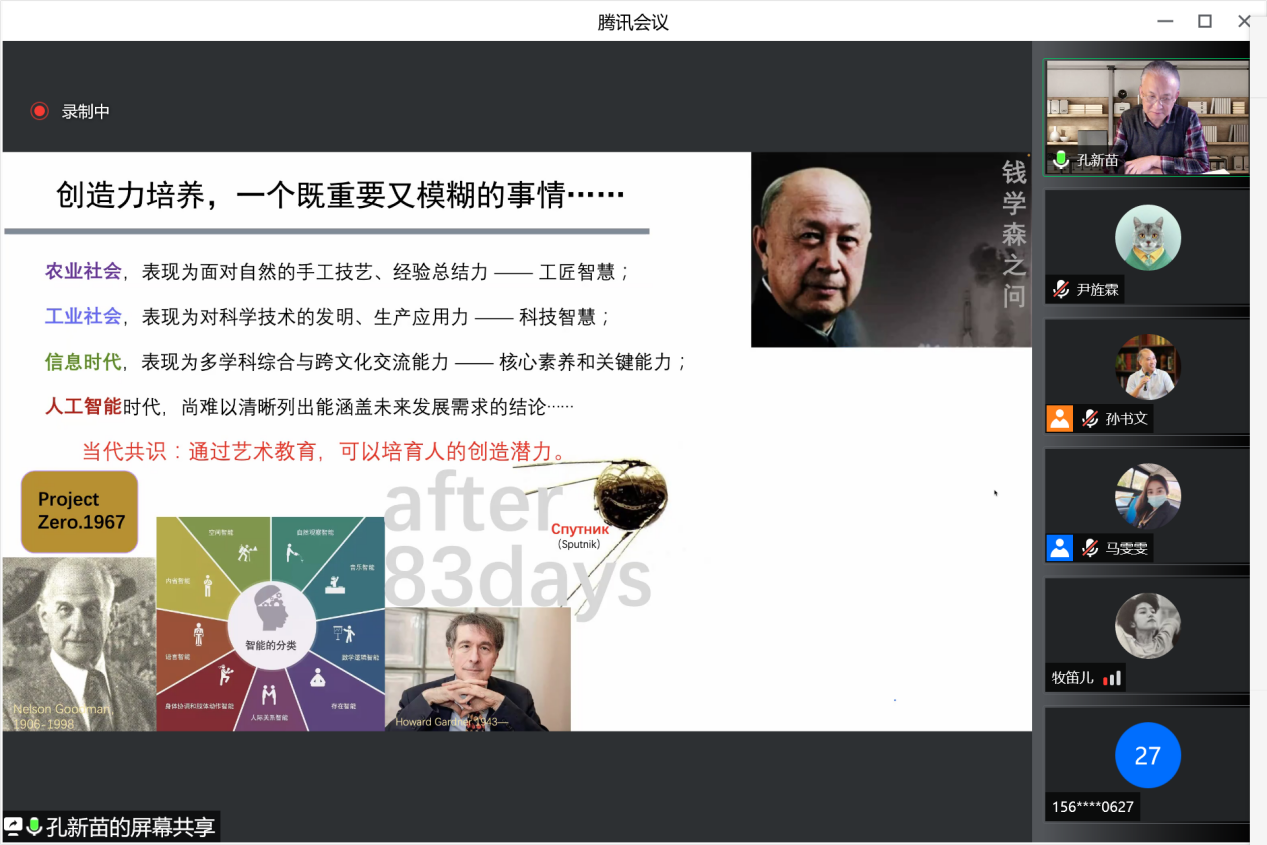Click the participant name 马雯雯
This screenshot has height=845, width=1267.
click(1127, 548)
